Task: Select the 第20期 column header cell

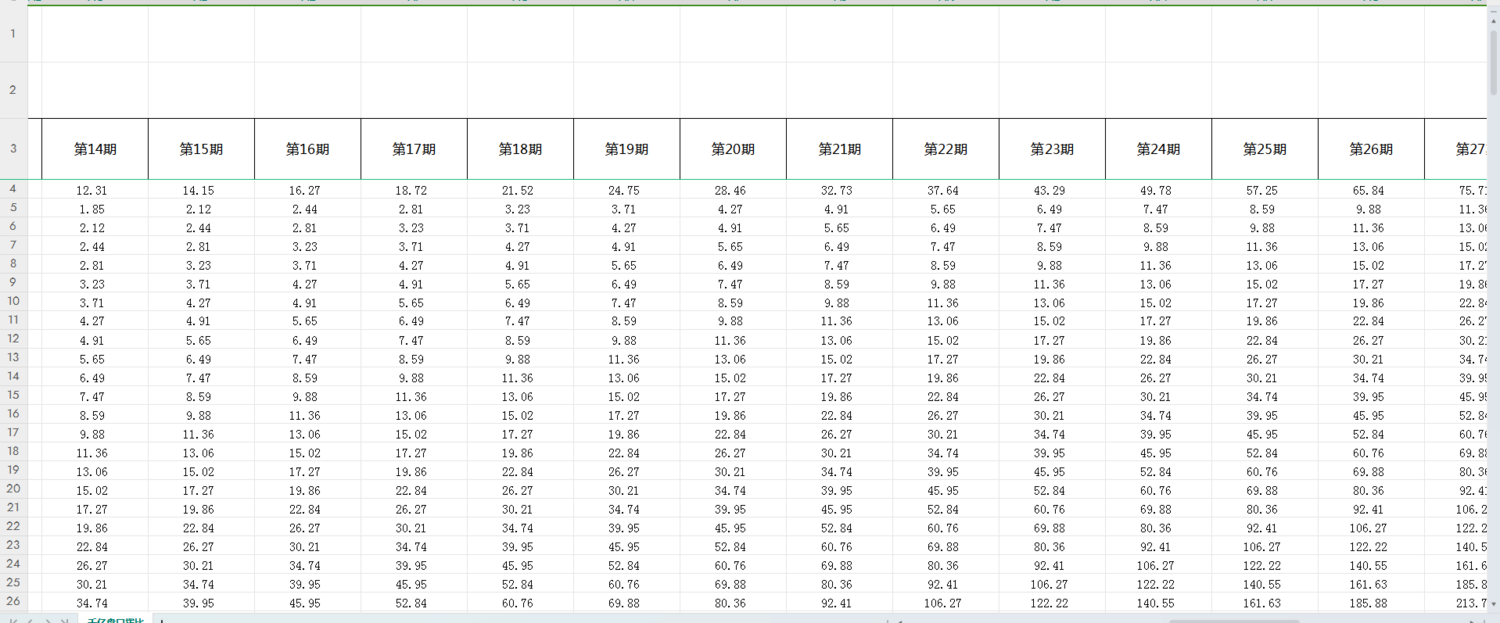Action: (733, 149)
